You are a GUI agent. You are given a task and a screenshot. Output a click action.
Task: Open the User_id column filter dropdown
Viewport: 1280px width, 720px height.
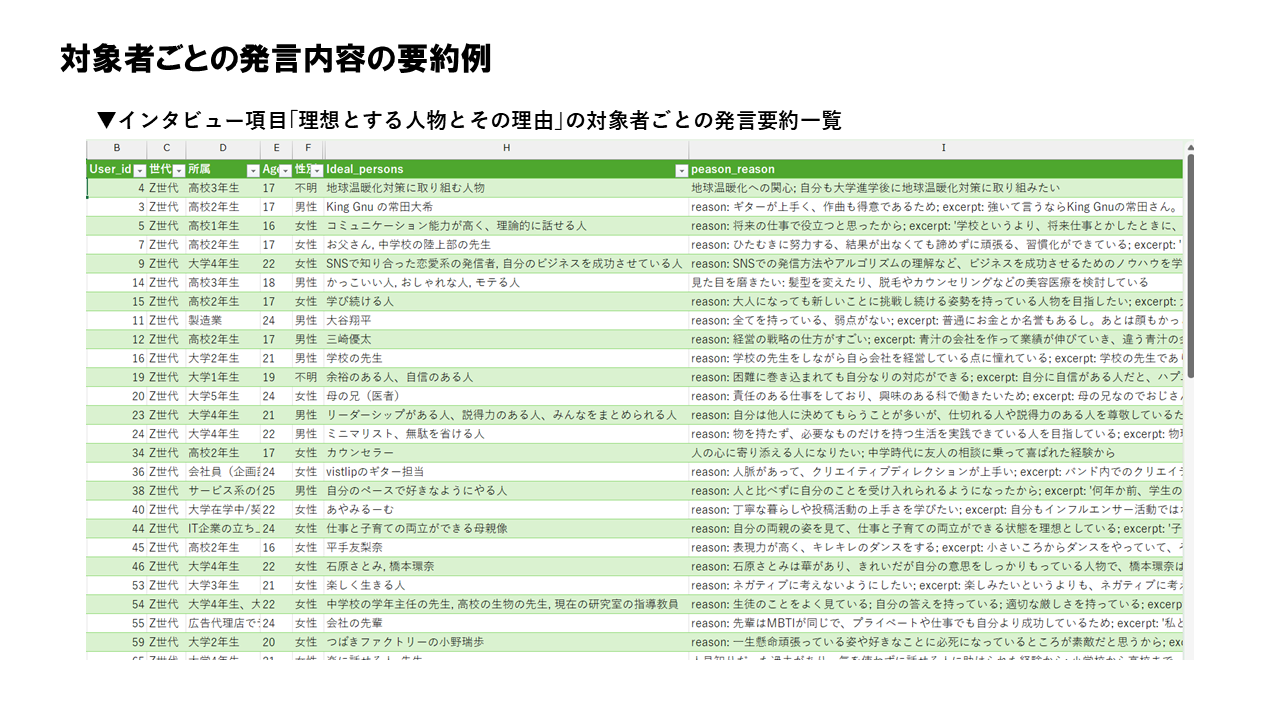point(140,170)
